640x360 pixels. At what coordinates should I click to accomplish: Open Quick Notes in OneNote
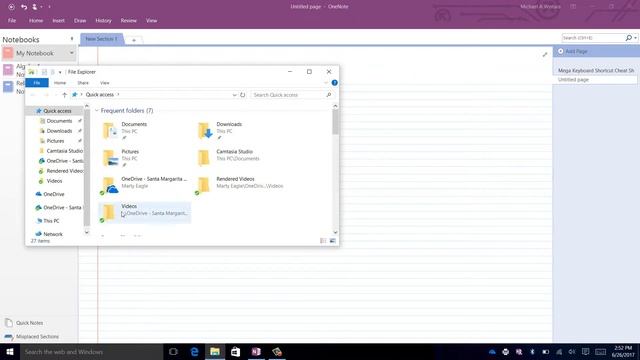(29, 323)
